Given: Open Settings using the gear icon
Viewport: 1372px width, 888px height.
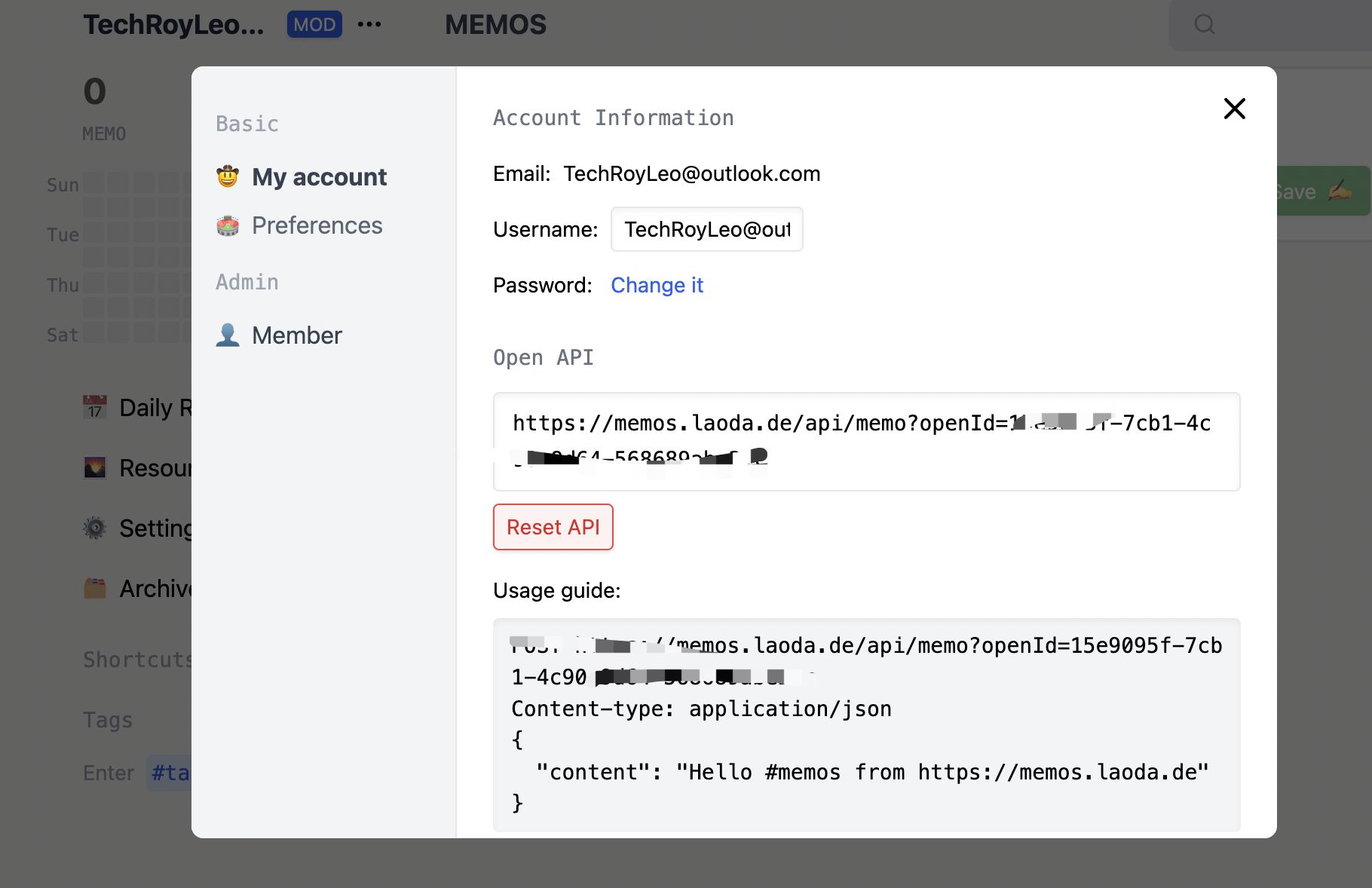Looking at the screenshot, I should pos(95,528).
